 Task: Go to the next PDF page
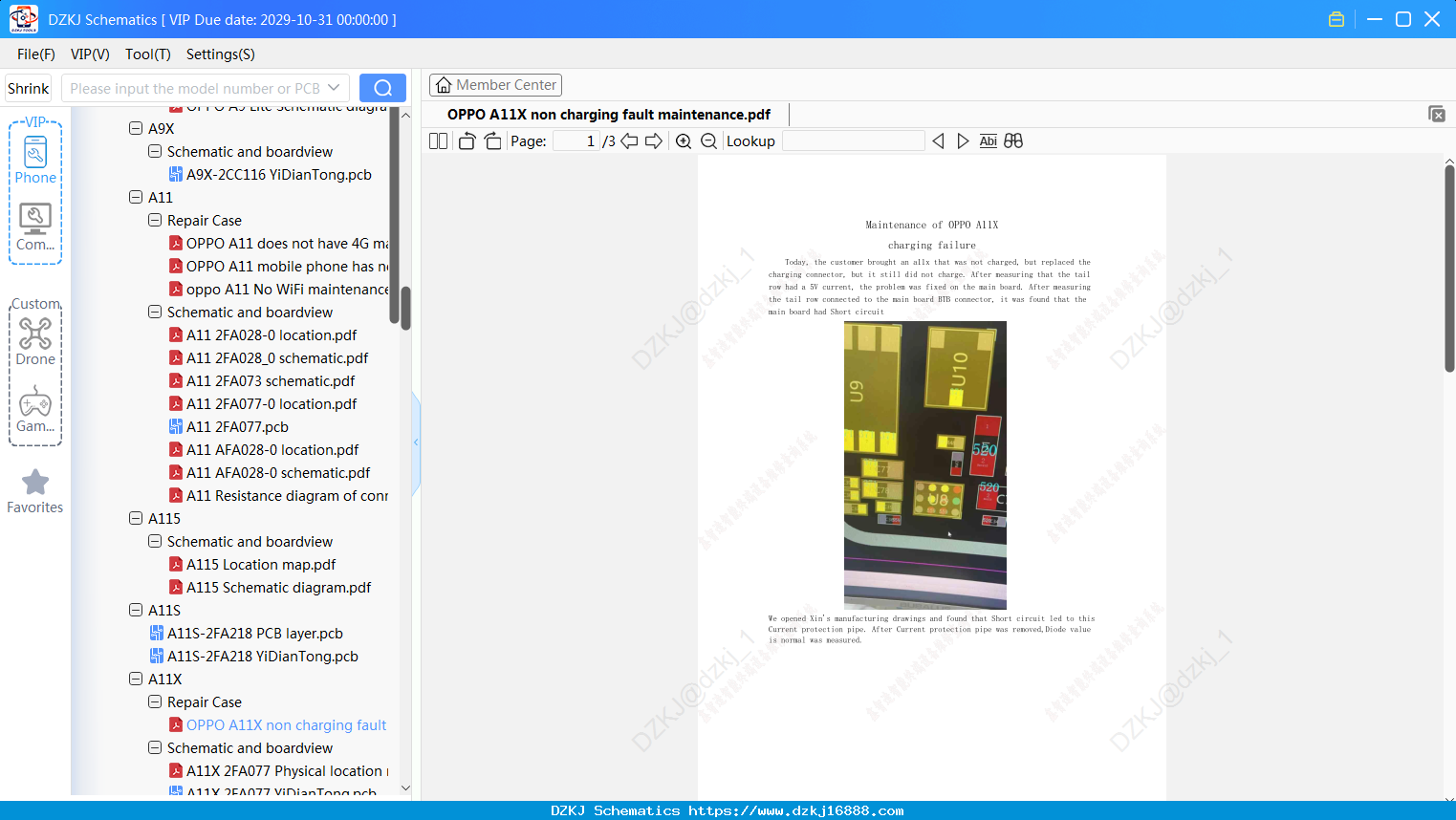tap(654, 141)
